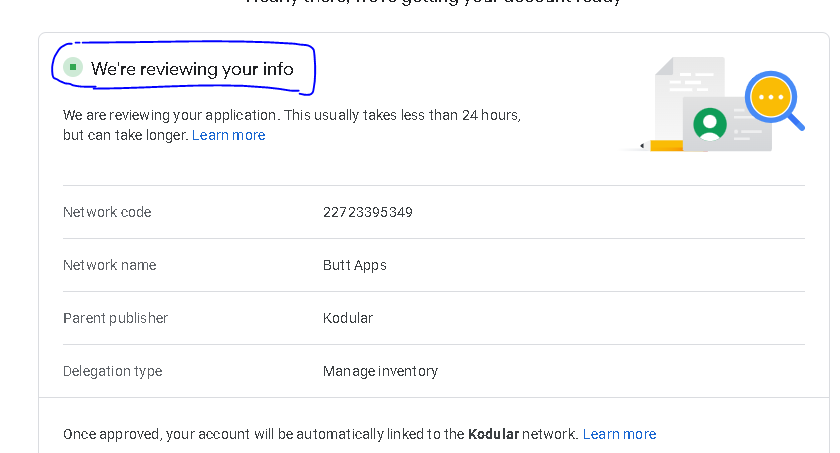Click the Network name label
Viewport: 840px width, 453px height.
tap(109, 265)
